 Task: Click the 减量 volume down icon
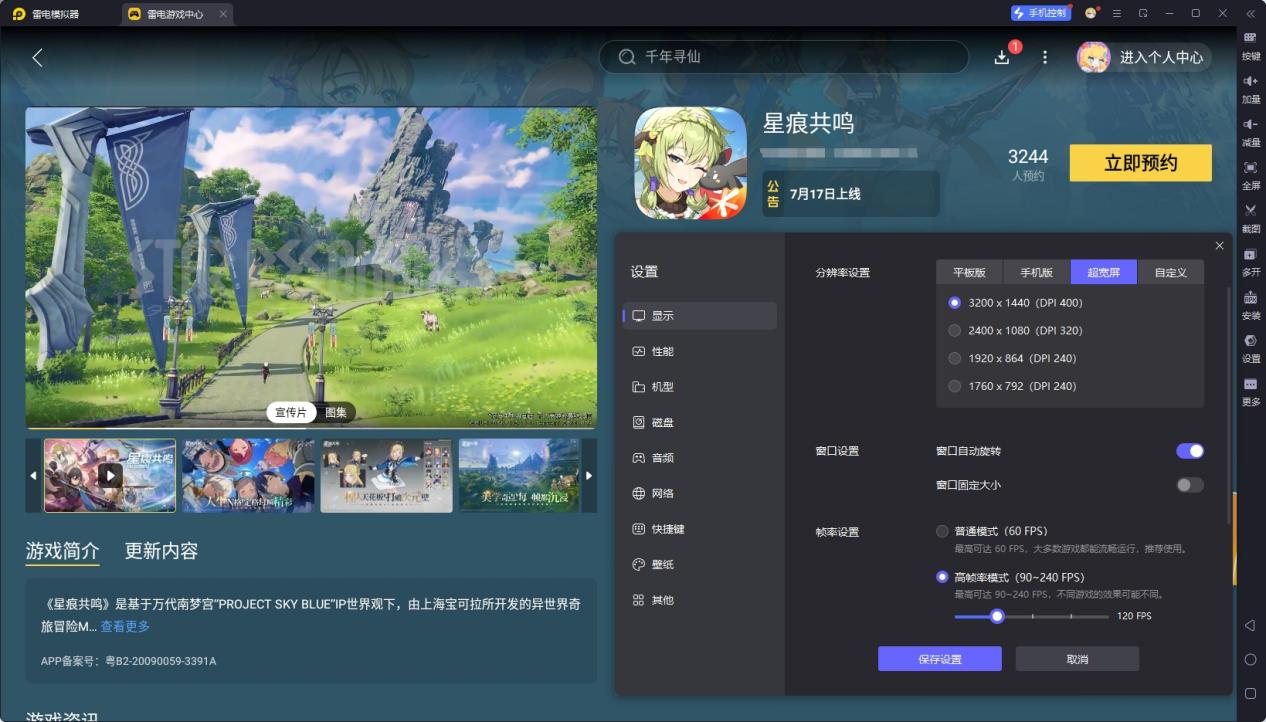(1250, 123)
